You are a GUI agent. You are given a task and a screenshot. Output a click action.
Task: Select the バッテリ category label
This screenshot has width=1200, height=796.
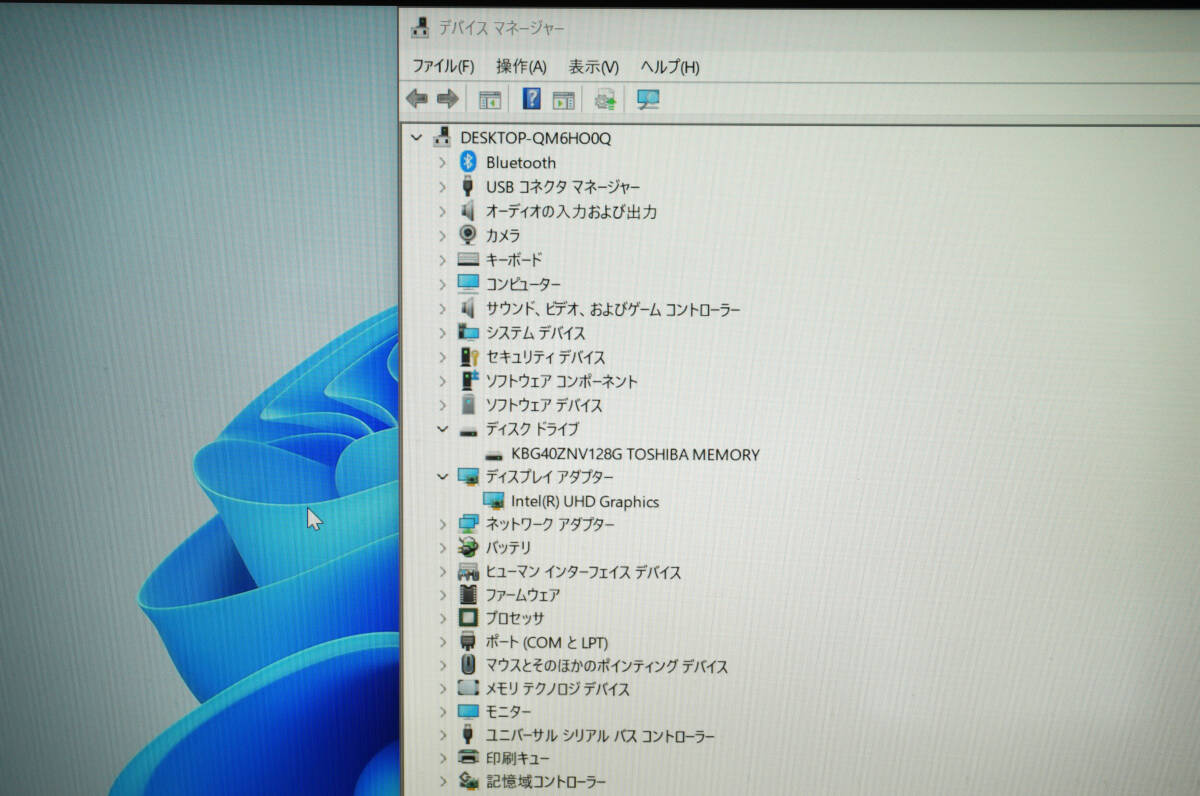[508, 548]
